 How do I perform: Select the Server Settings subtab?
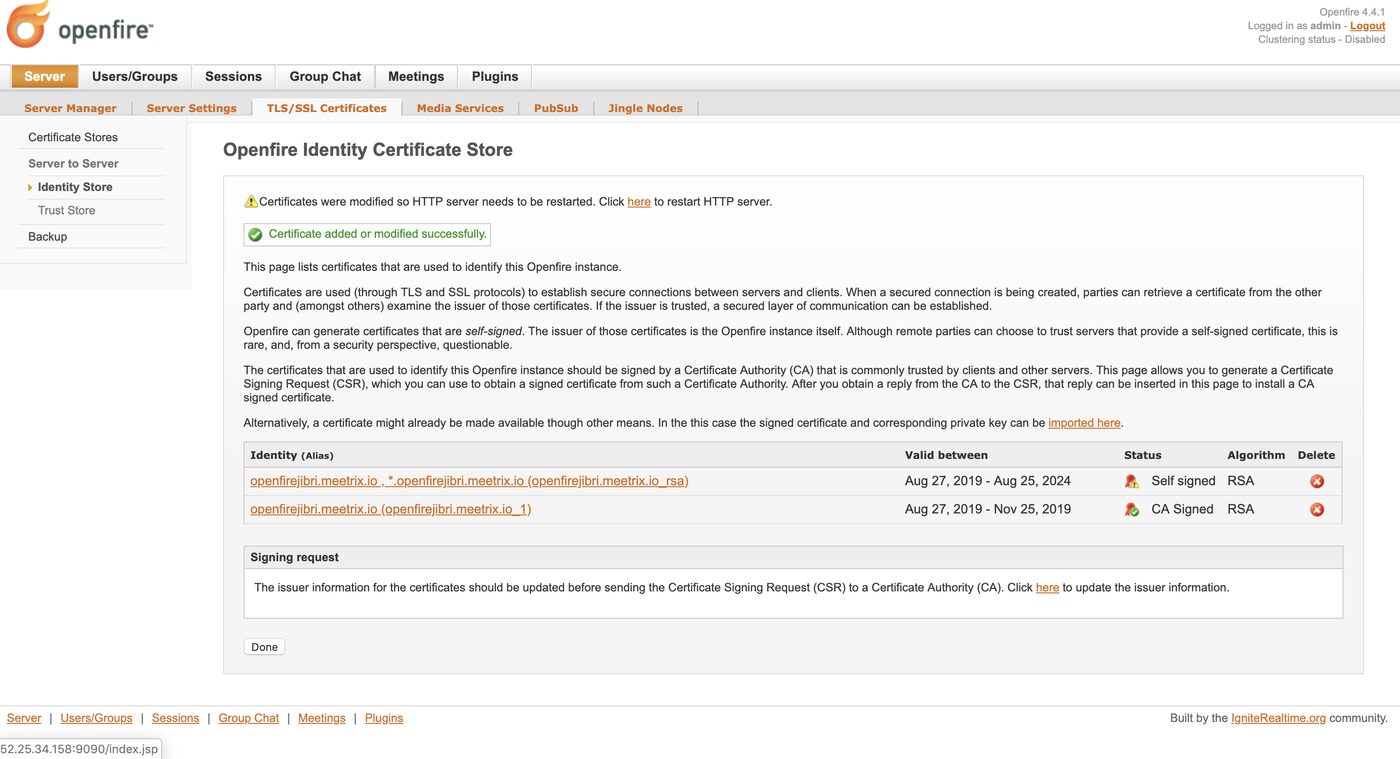coord(191,108)
